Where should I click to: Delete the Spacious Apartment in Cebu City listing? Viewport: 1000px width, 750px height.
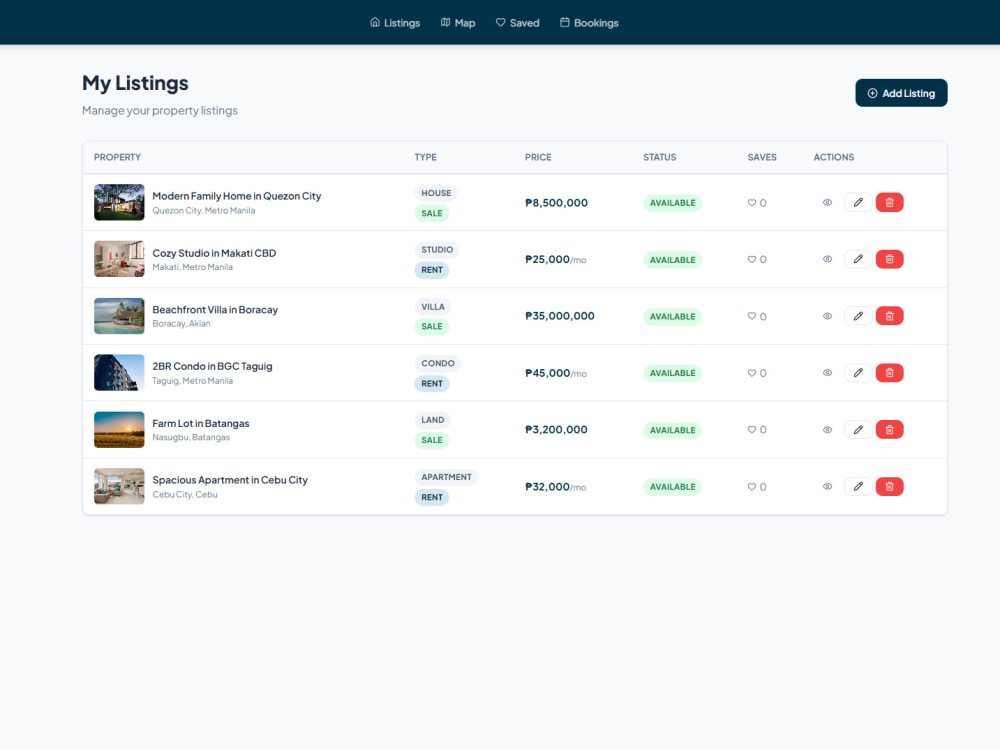click(889, 487)
